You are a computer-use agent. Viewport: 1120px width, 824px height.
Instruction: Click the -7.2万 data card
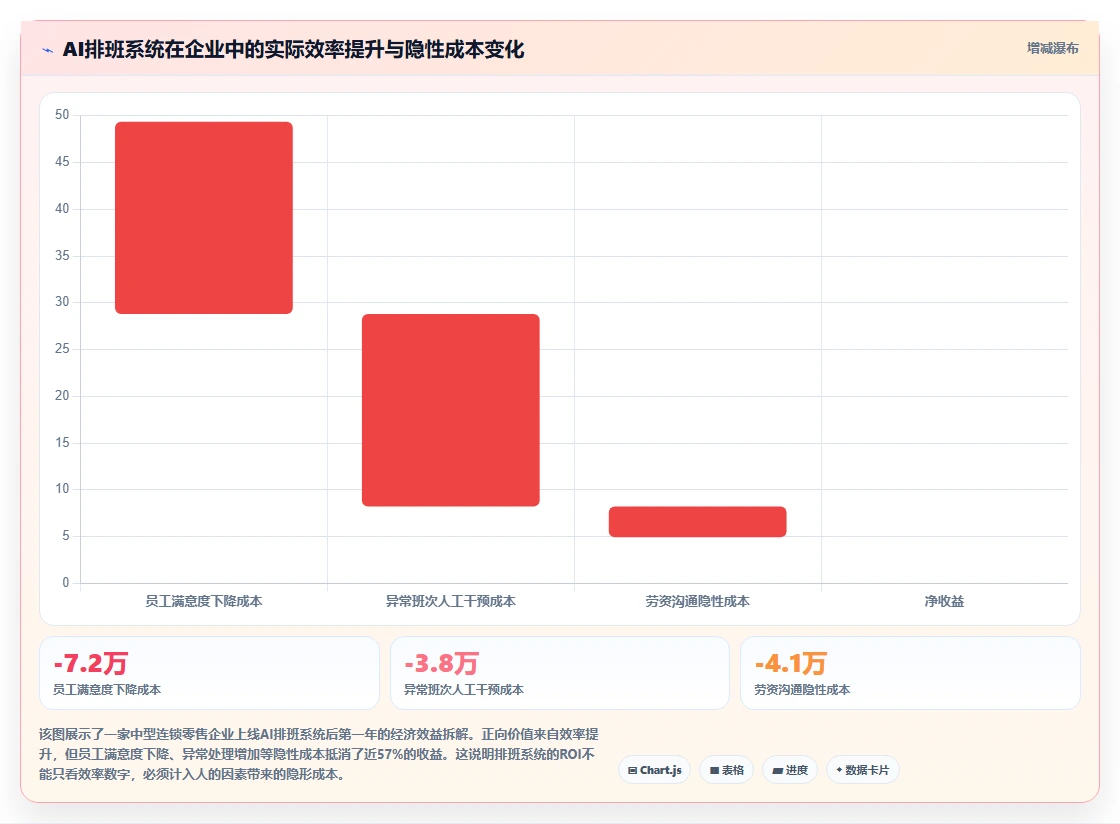coord(209,673)
